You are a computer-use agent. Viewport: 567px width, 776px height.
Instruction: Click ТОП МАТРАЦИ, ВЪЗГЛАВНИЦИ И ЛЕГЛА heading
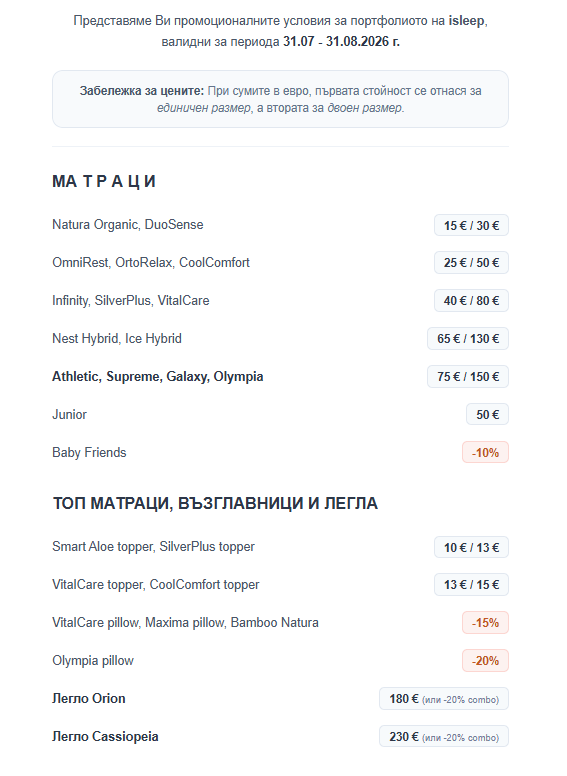(x=215, y=503)
